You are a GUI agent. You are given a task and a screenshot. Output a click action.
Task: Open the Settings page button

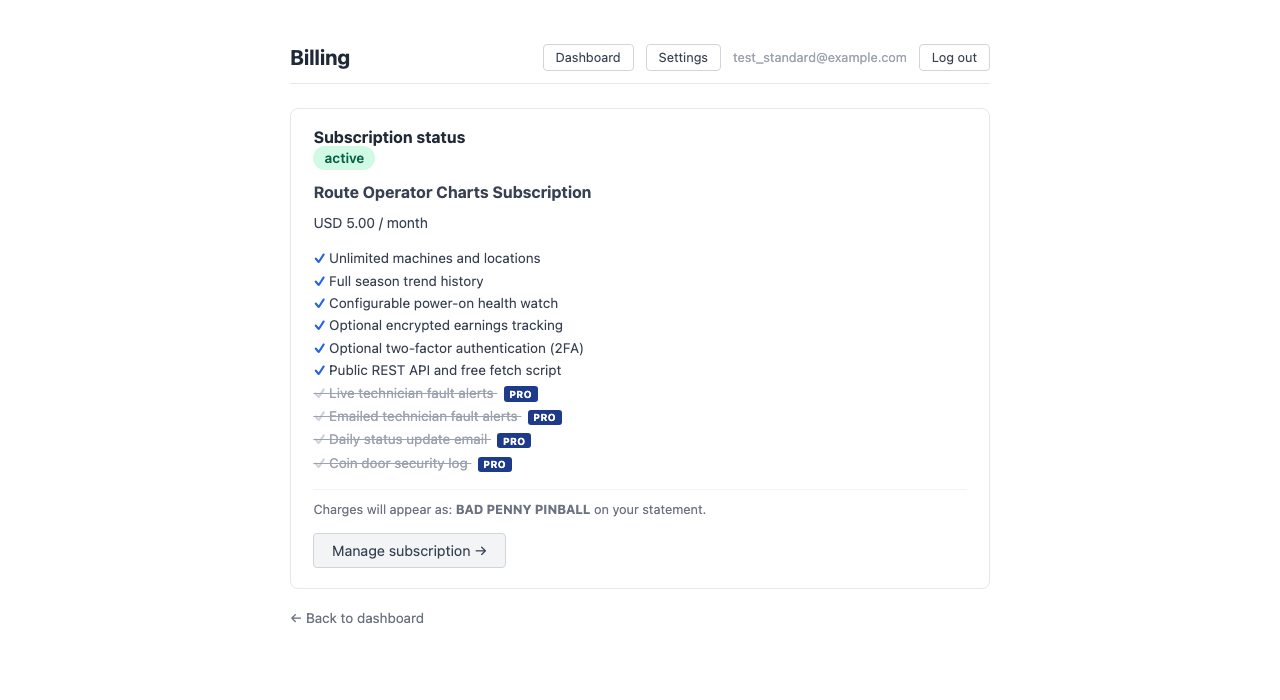point(683,58)
